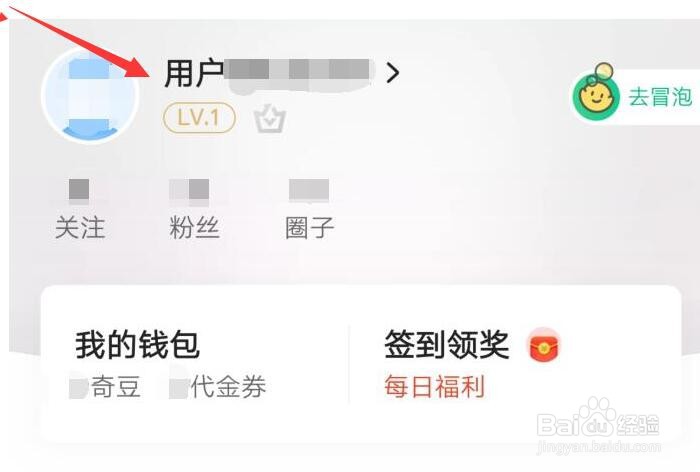Tap the green smiley bubble icon
Viewport: 700px width, 472px height.
point(596,95)
